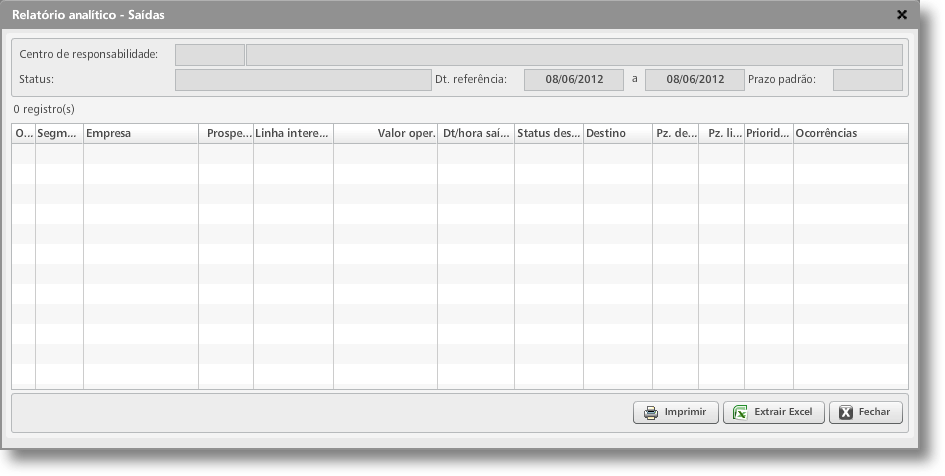This screenshot has height=476, width=945.
Task: Sort by the Pz. li... column header
Action: click(722, 133)
